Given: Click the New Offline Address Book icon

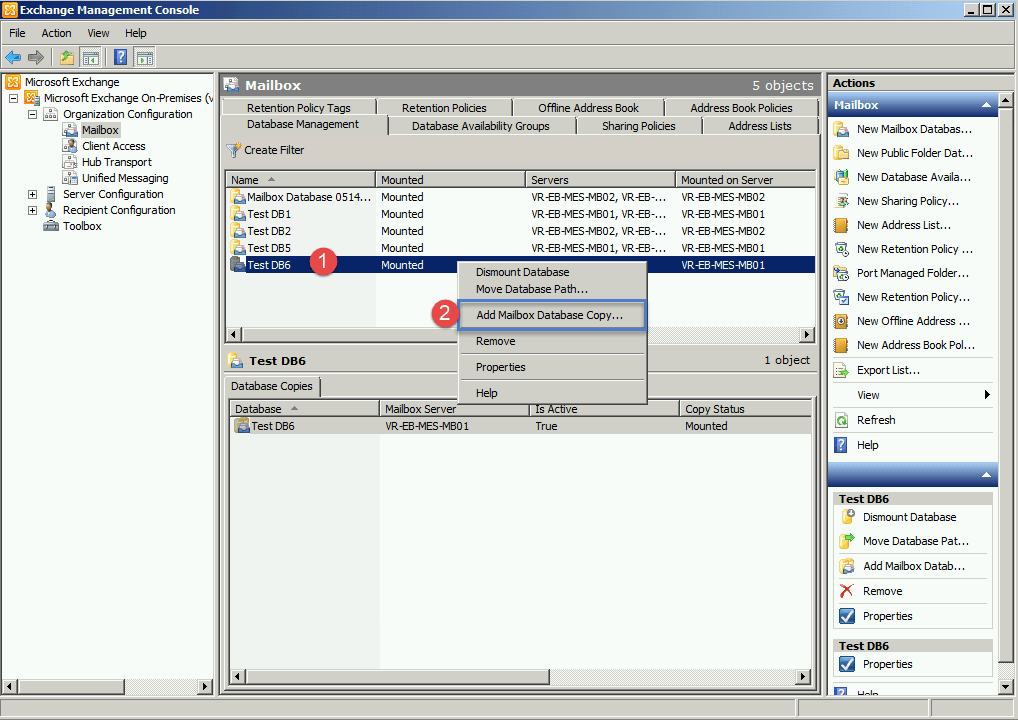Looking at the screenshot, I should pyautogui.click(x=841, y=321).
